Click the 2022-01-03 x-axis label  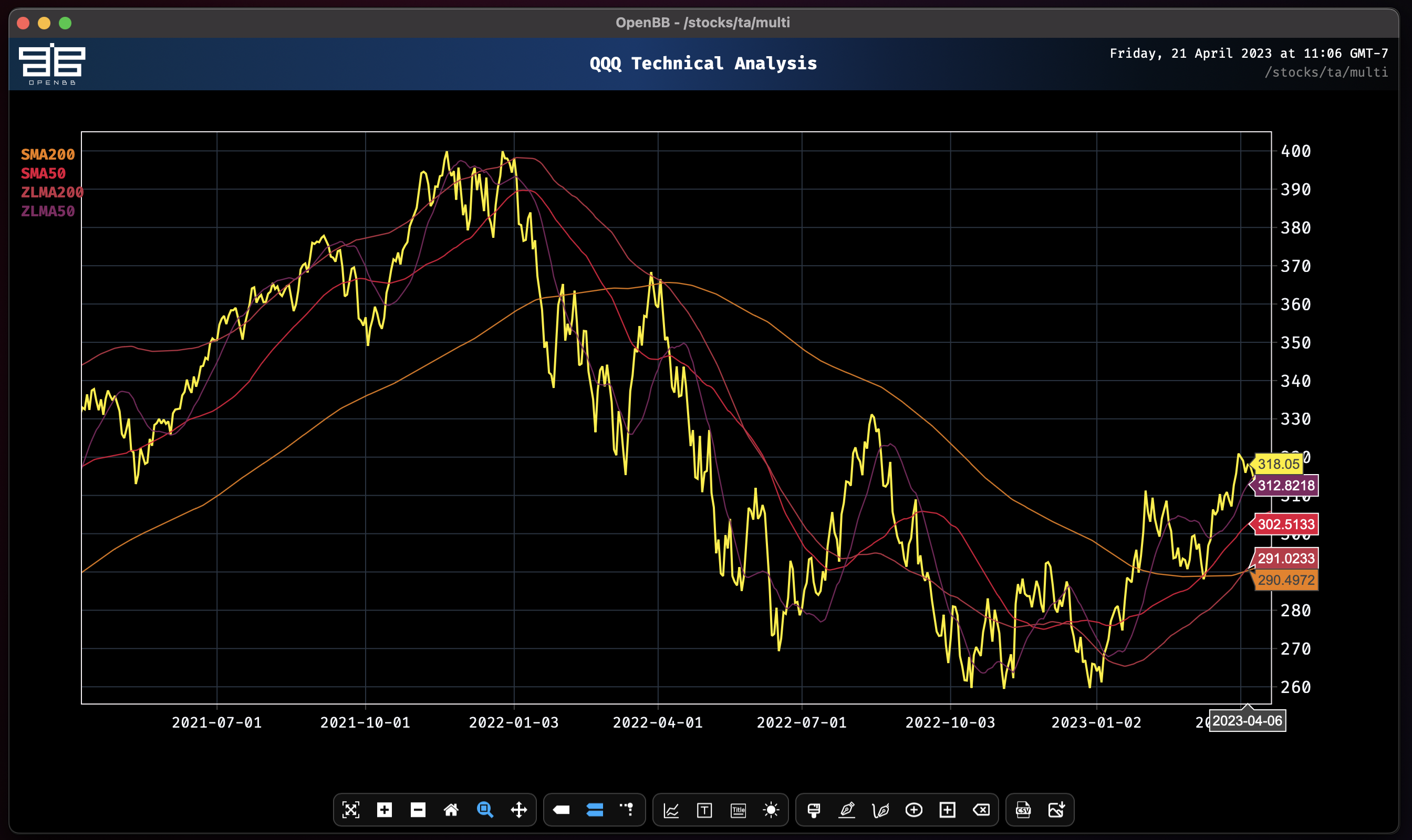click(x=514, y=723)
